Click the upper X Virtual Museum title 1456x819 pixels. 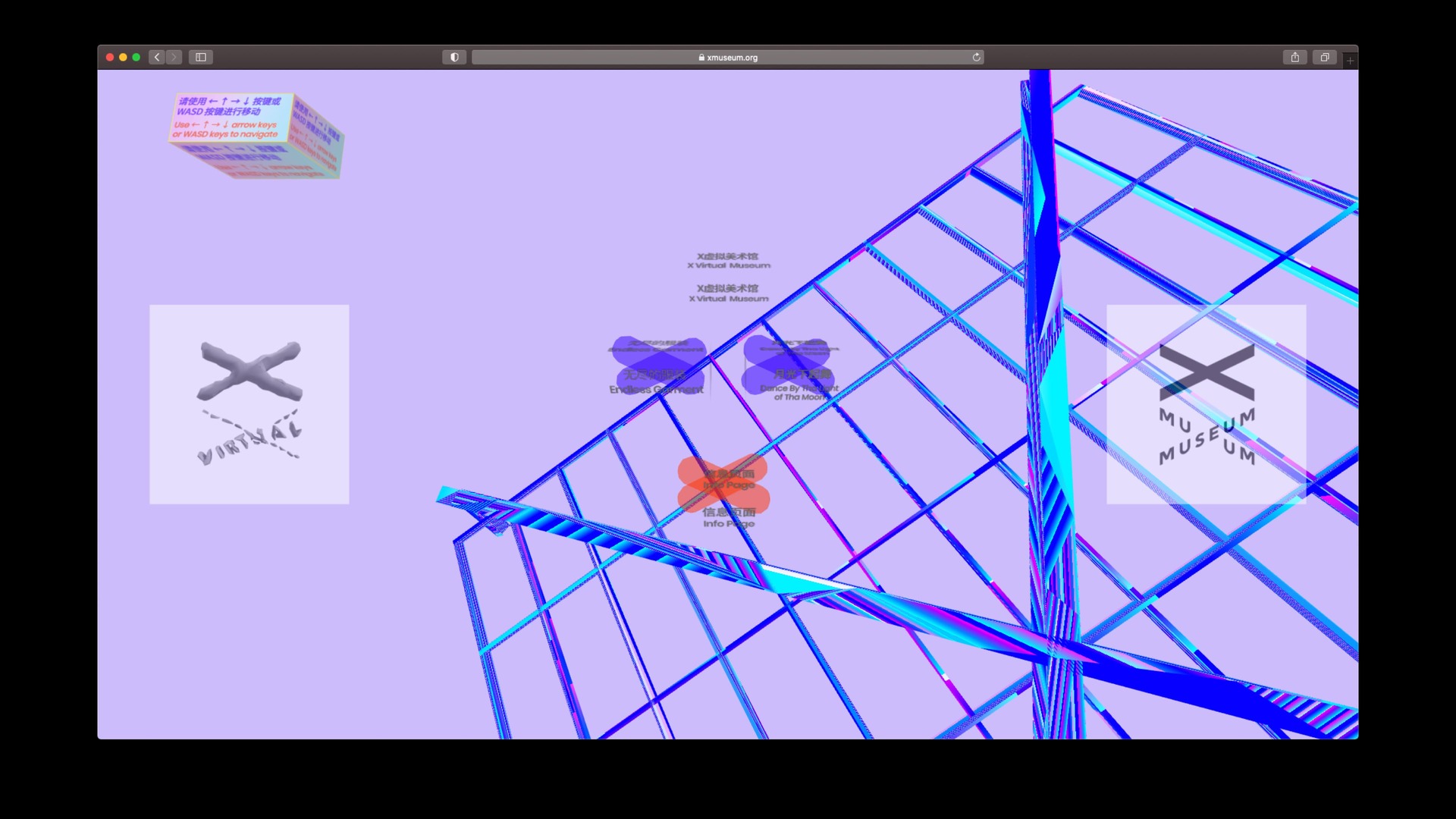click(x=729, y=261)
